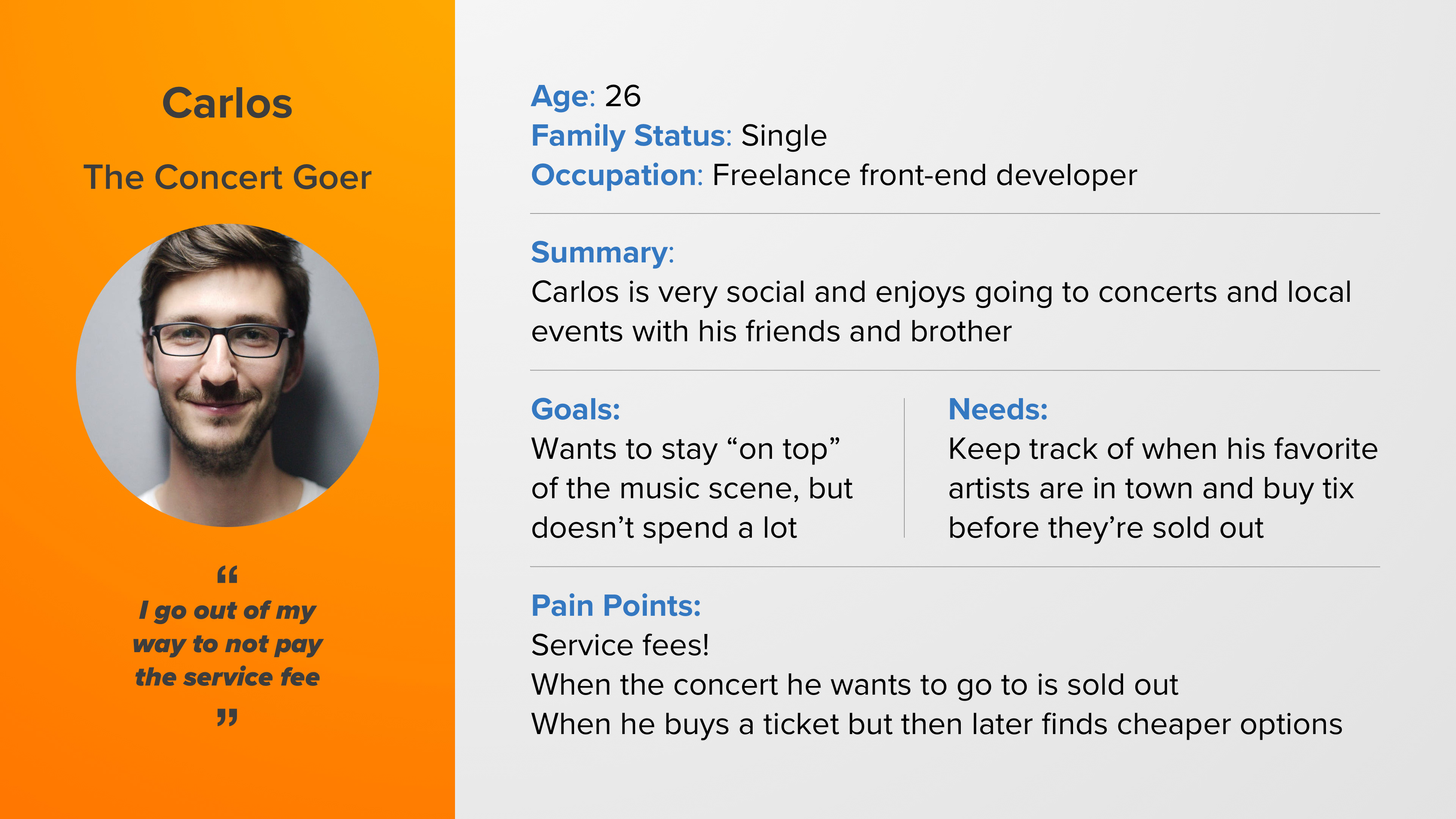Select the Occupation label
1456x819 pixels.
coord(617,175)
